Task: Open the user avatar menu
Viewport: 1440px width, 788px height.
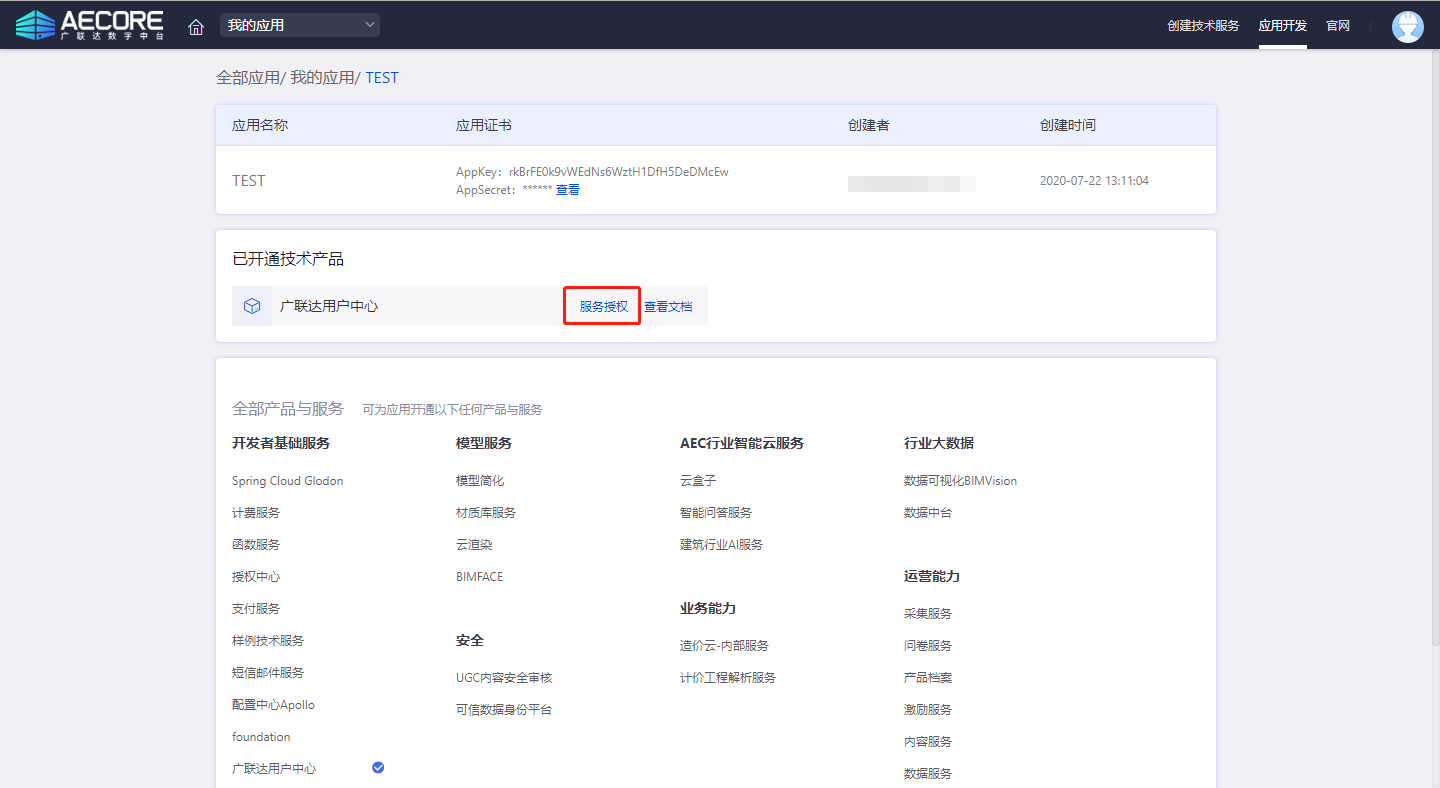Action: [x=1407, y=26]
